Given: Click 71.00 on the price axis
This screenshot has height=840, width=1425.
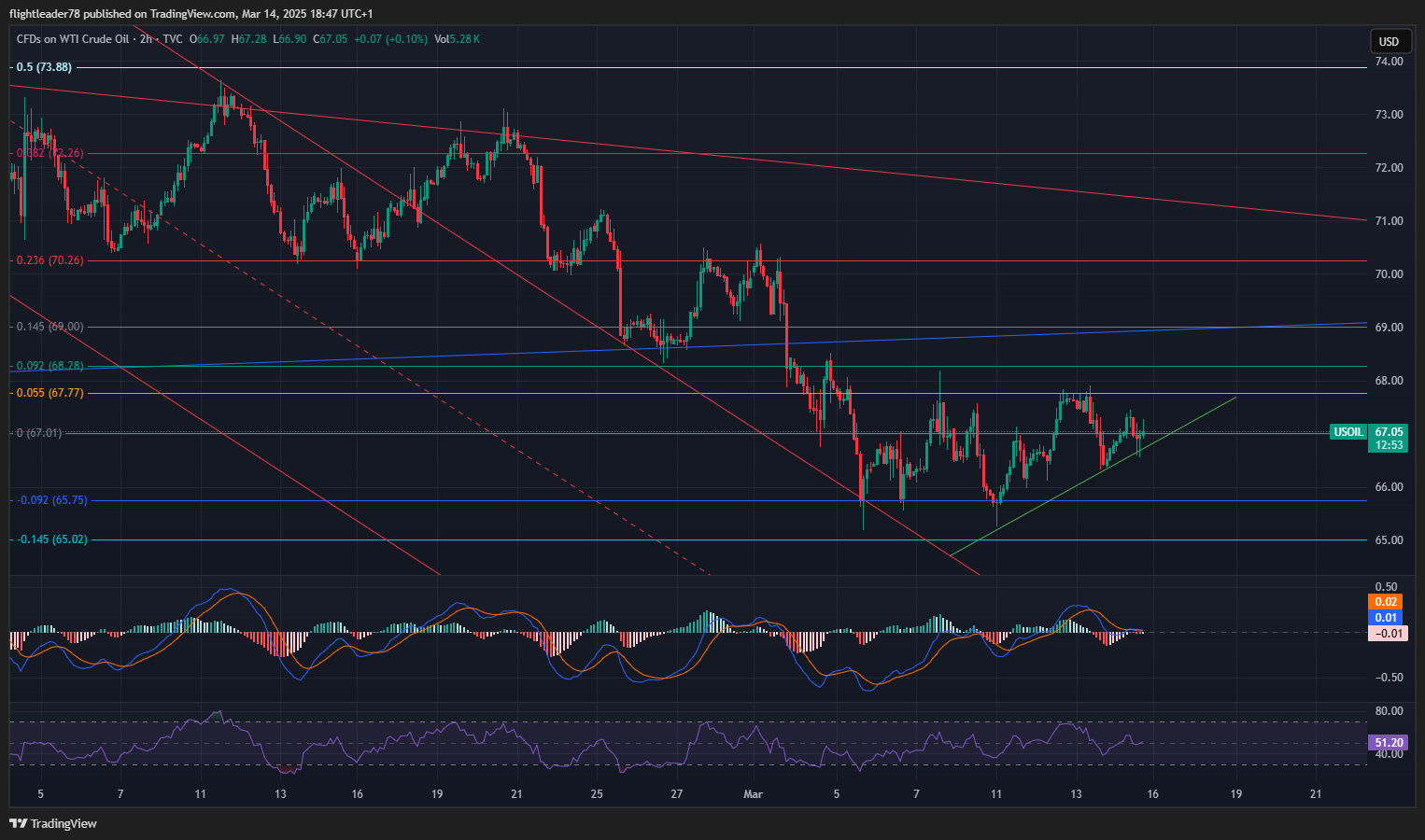Looking at the screenshot, I should (1389, 221).
